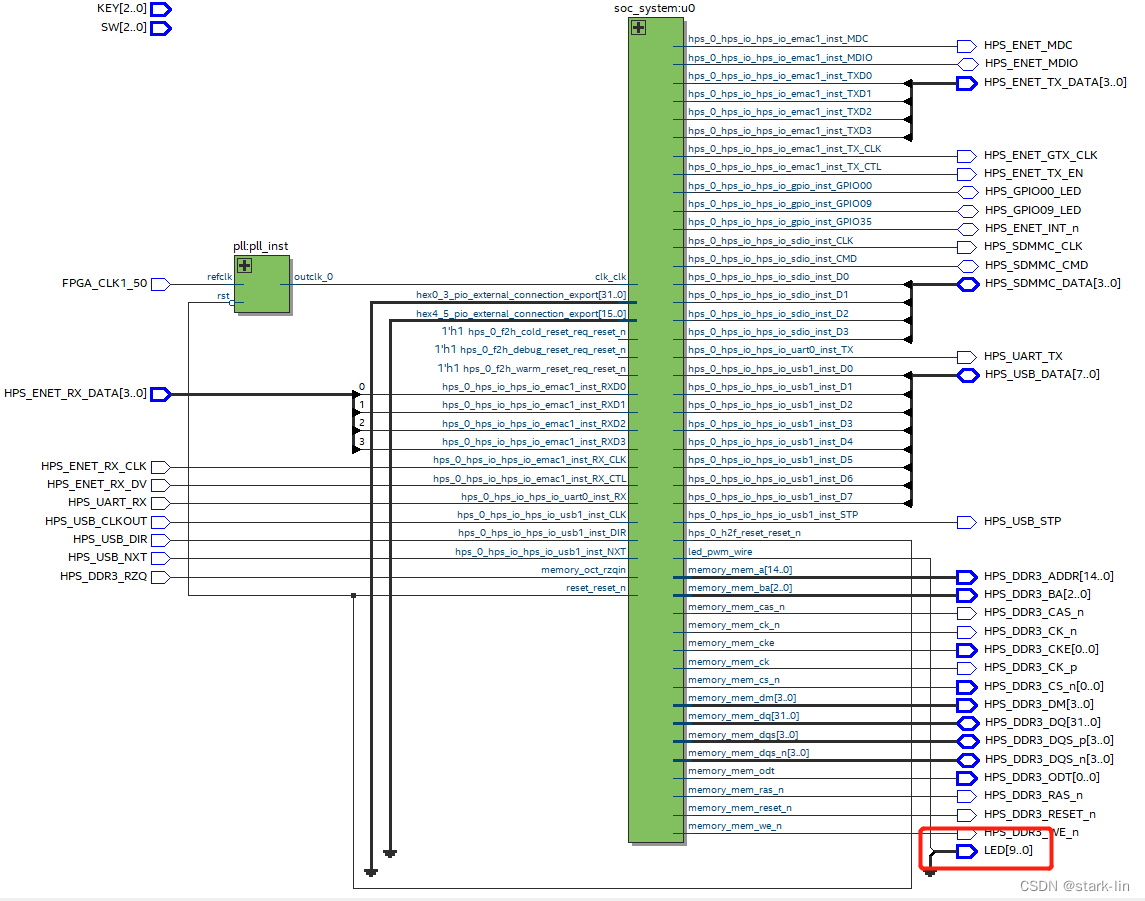
Task: Select the HPS_UART_RX input pin symbol
Action: [161, 504]
